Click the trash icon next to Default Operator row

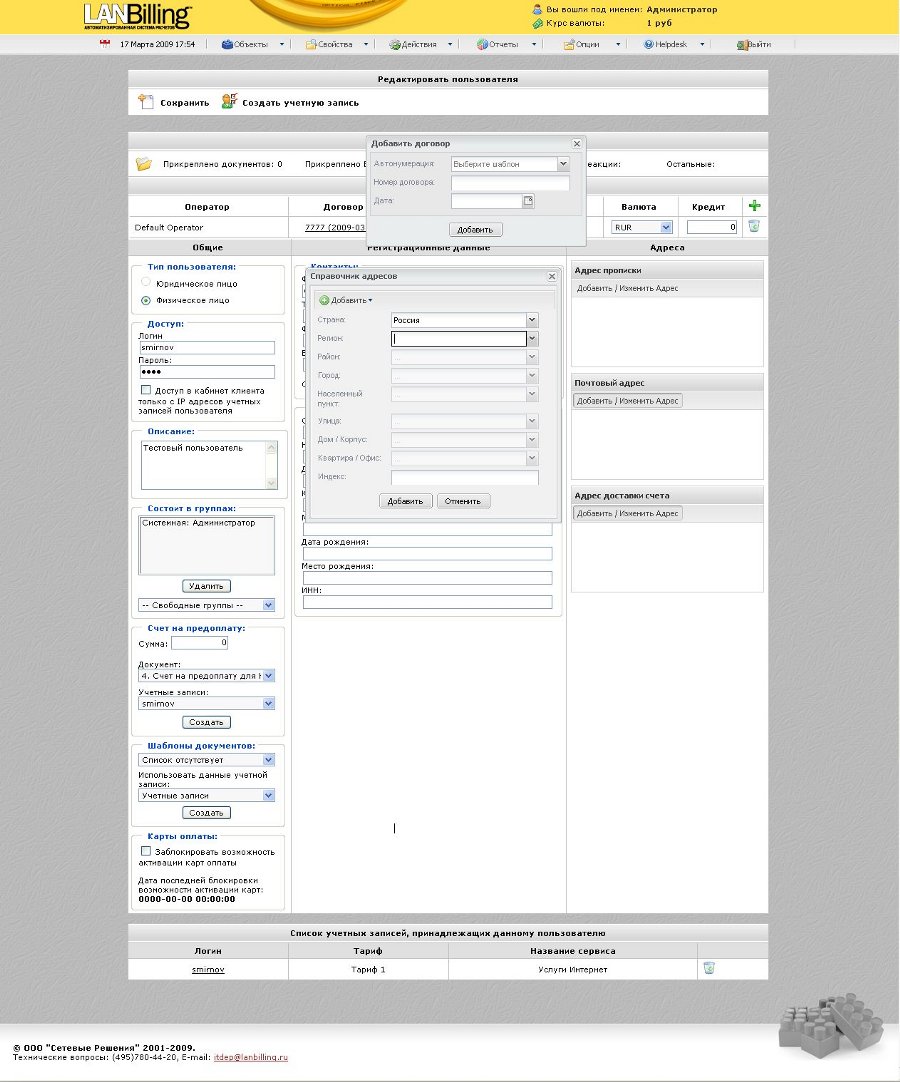[753, 226]
